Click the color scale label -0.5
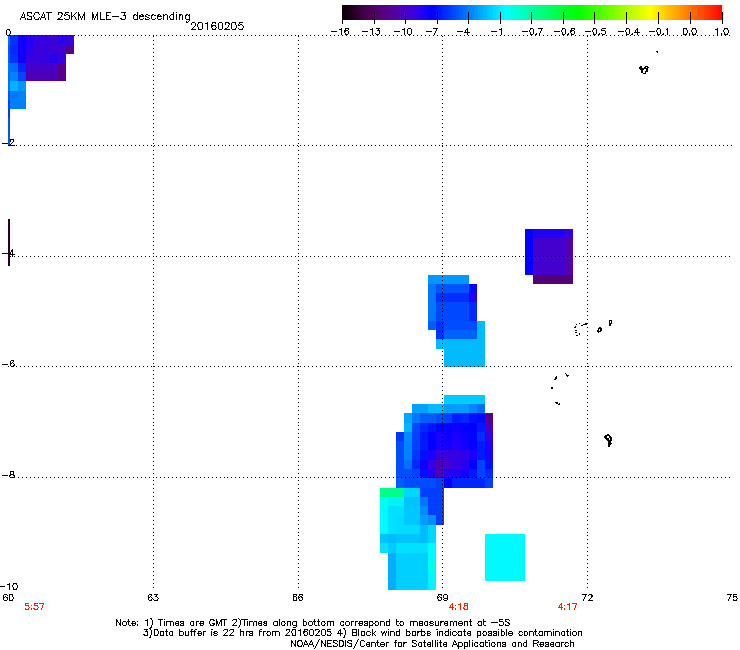Viewport: 740px width, 650px height. (596, 32)
